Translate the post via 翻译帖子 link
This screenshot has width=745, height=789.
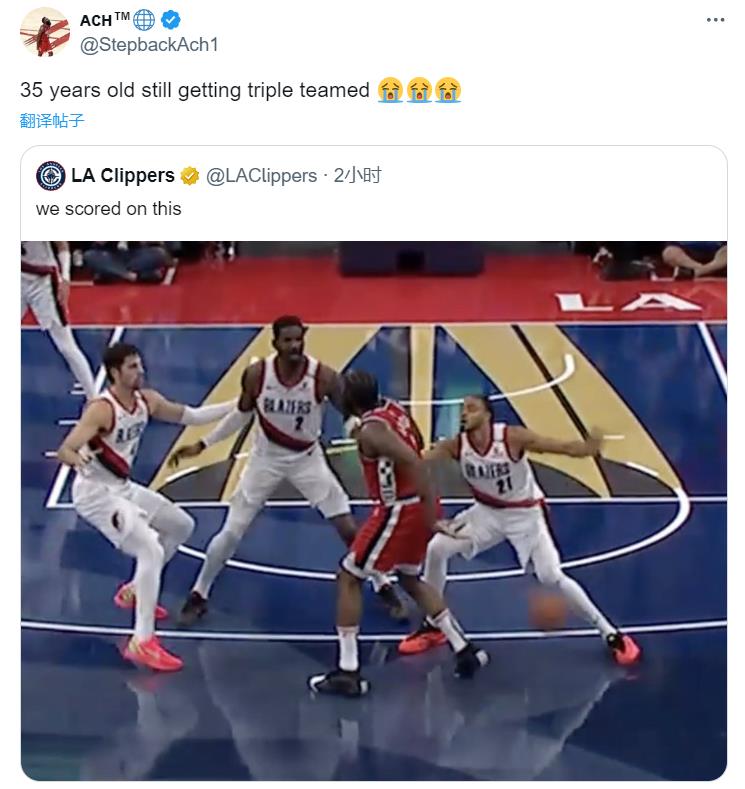(52, 120)
